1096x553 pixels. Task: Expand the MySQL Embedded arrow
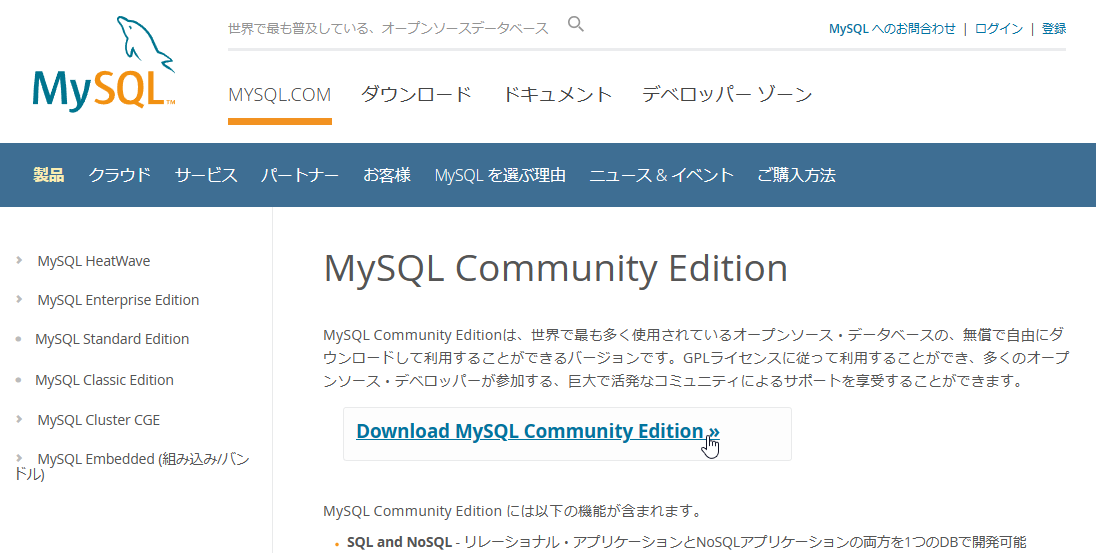(19, 459)
